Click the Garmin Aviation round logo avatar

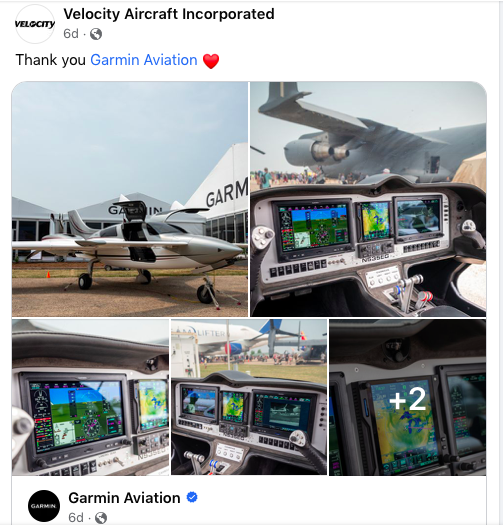[44, 506]
